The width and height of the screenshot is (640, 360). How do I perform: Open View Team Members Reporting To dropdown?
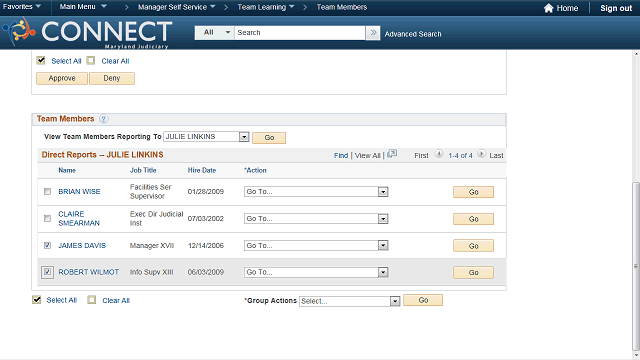[206, 137]
